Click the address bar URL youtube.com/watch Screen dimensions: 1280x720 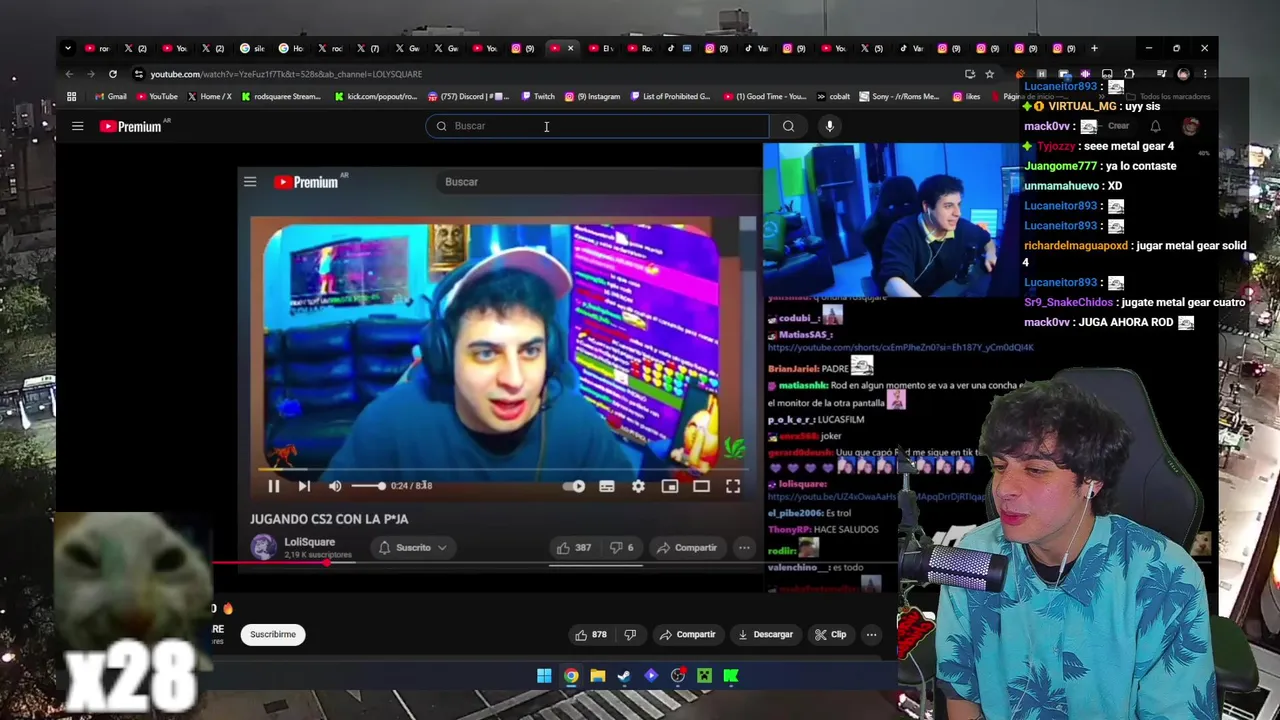[286, 74]
